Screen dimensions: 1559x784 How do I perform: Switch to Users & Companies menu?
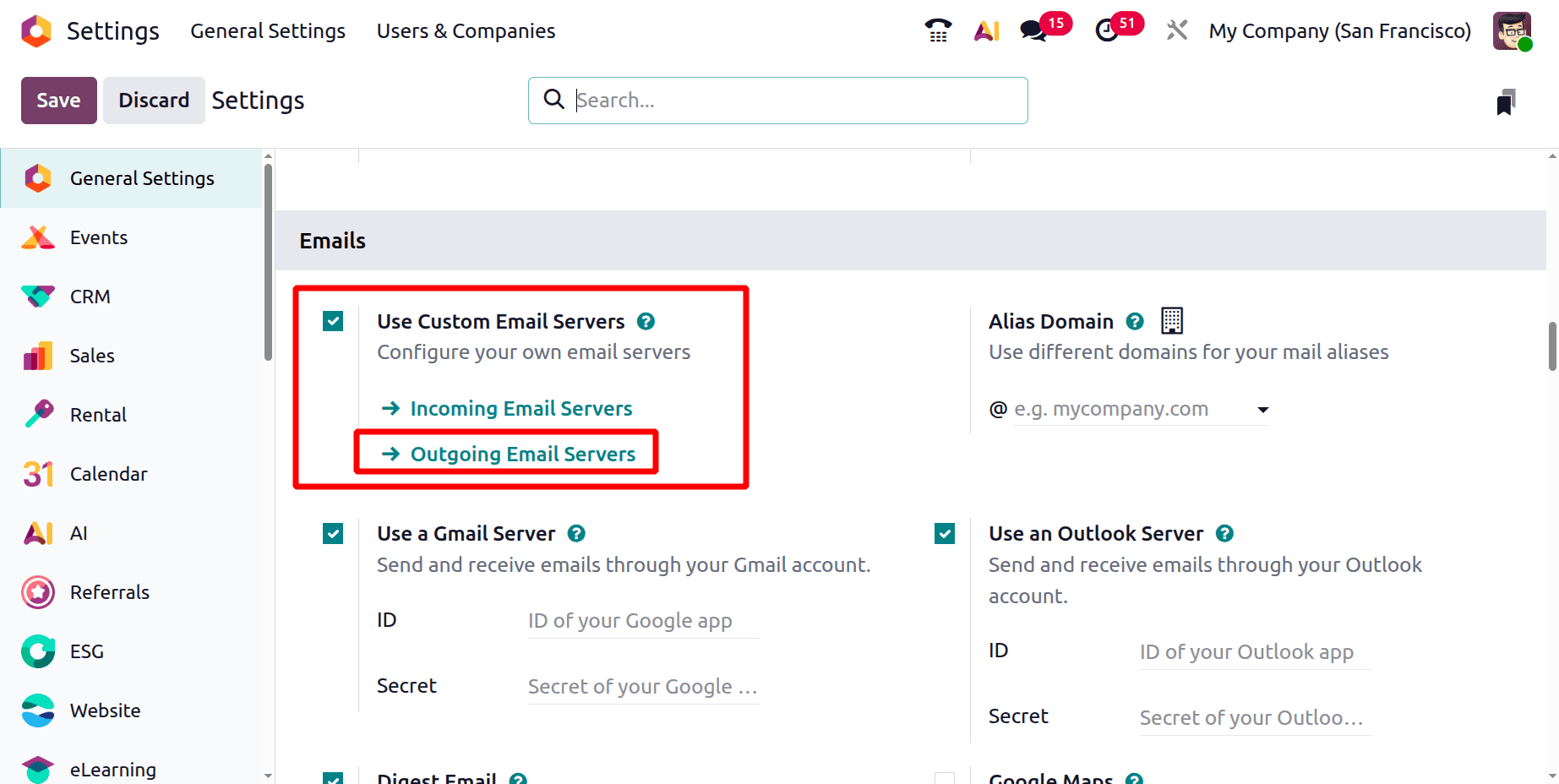(x=466, y=30)
